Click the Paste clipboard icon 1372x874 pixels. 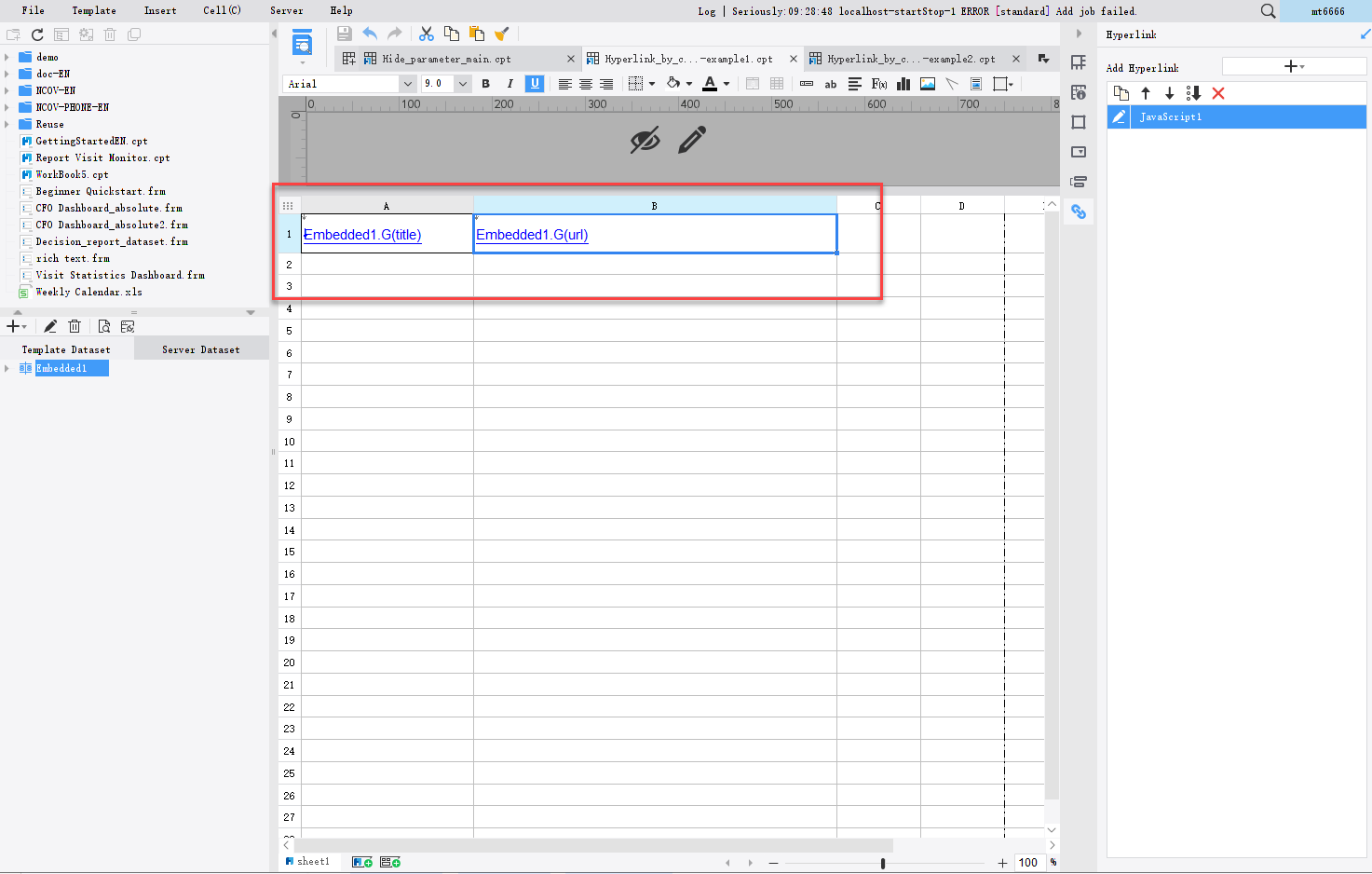click(477, 34)
